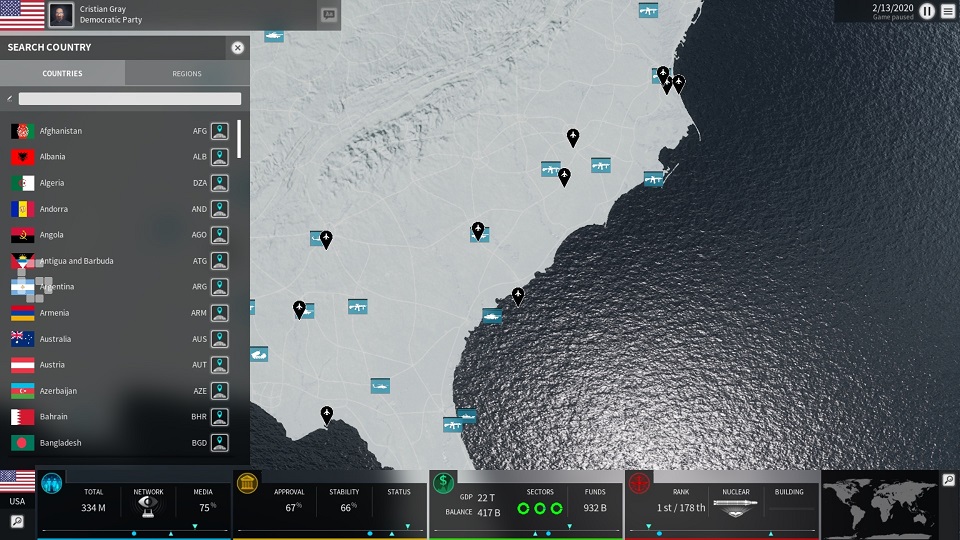Screen dimensions: 960x540
Task: Locate Australia with its map pin icon
Action: point(220,339)
